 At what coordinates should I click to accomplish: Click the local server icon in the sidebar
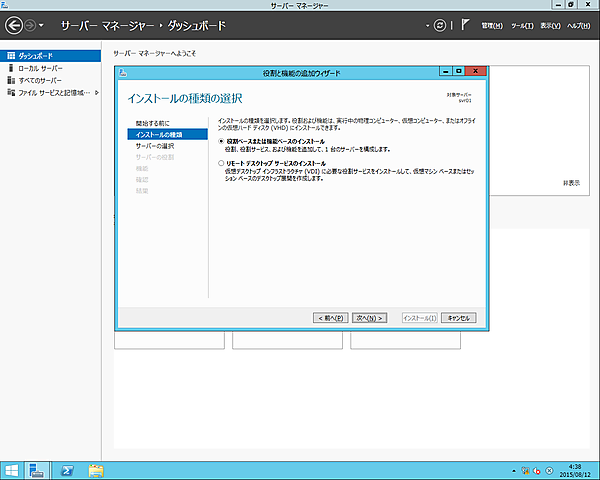point(11,68)
